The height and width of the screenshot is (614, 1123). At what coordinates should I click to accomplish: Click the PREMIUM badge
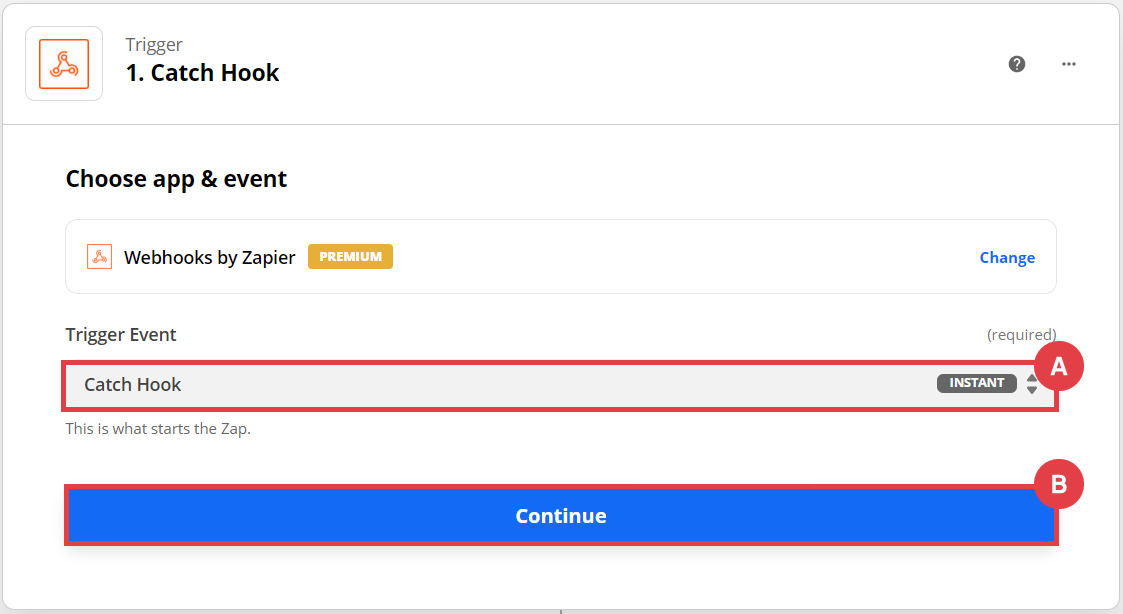point(350,257)
